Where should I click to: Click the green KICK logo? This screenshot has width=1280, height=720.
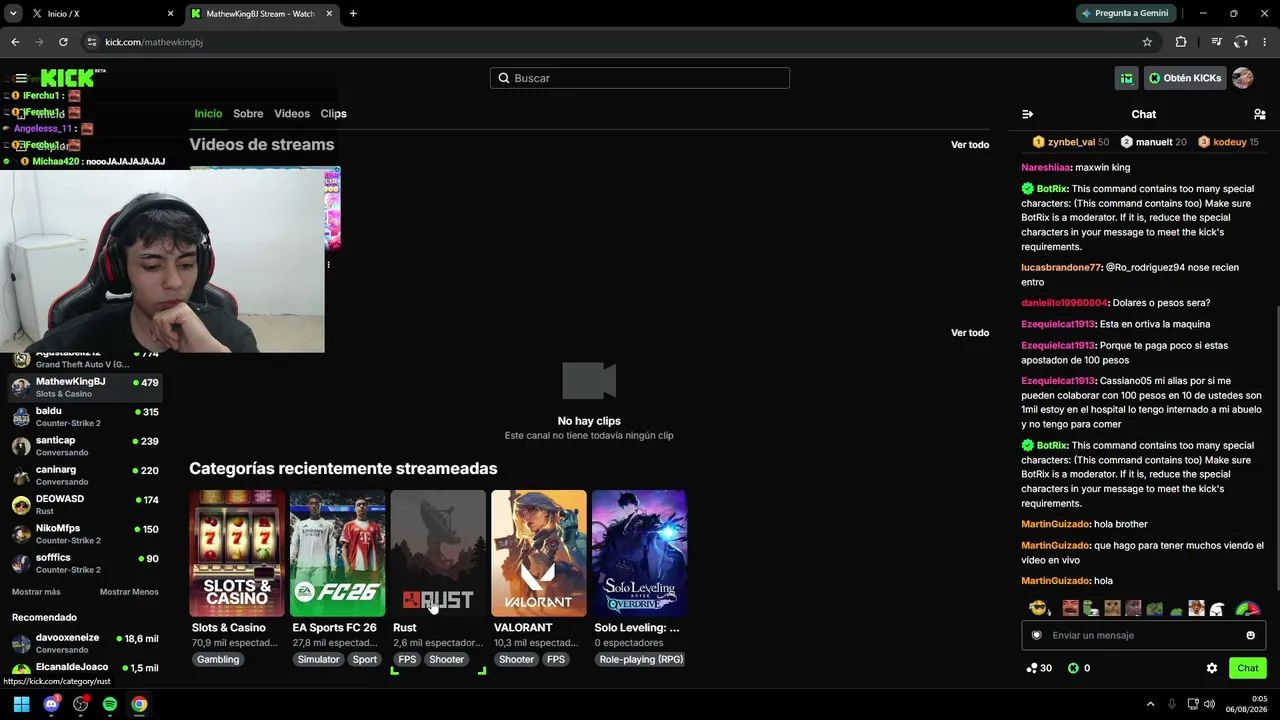click(x=68, y=78)
